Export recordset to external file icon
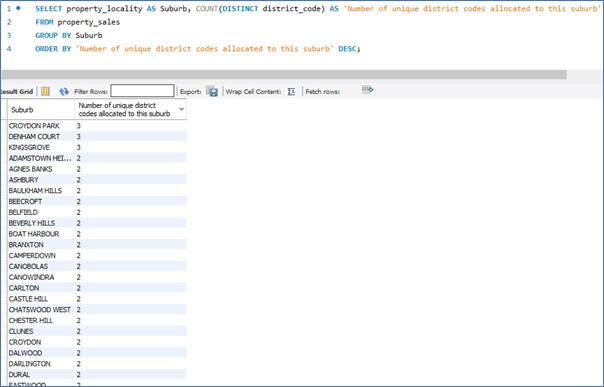Image resolution: width=604 pixels, height=387 pixels. click(212, 91)
